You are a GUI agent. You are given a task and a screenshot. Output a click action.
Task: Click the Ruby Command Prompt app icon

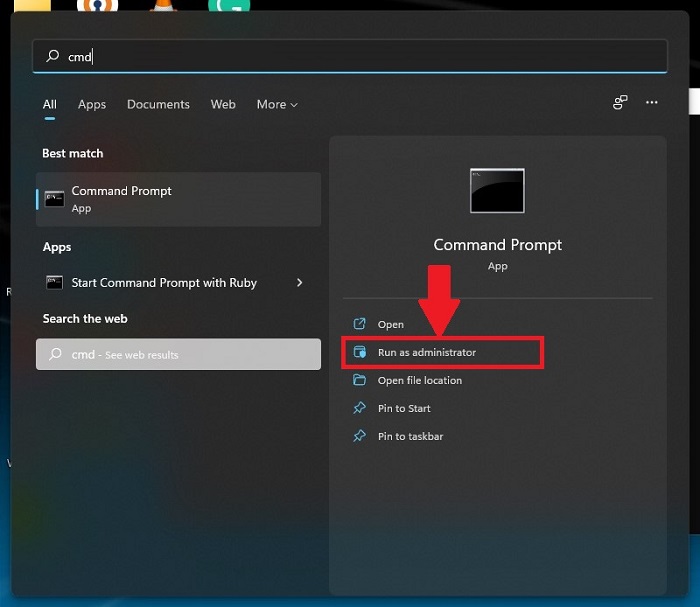[54, 283]
